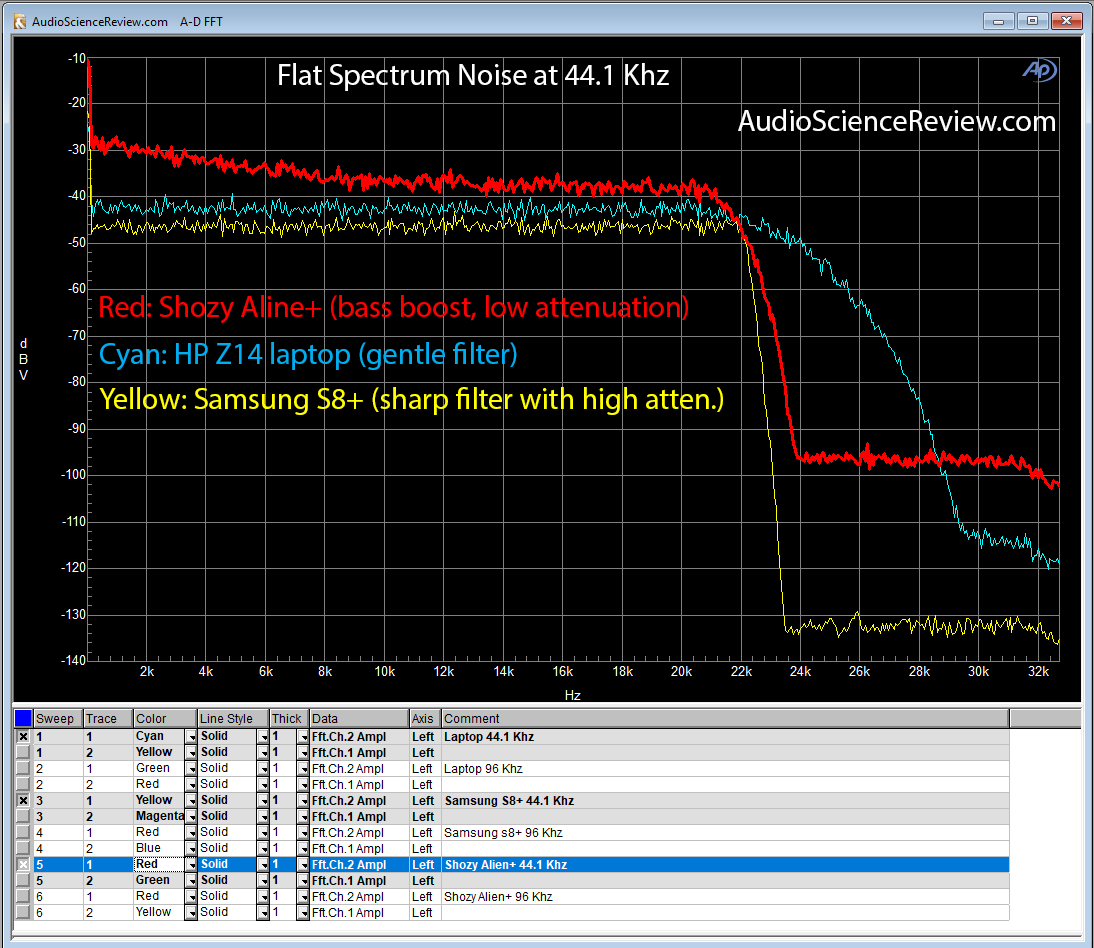
Task: Open Thick dropdown for Samsung s8+ 96 row
Action: point(303,833)
